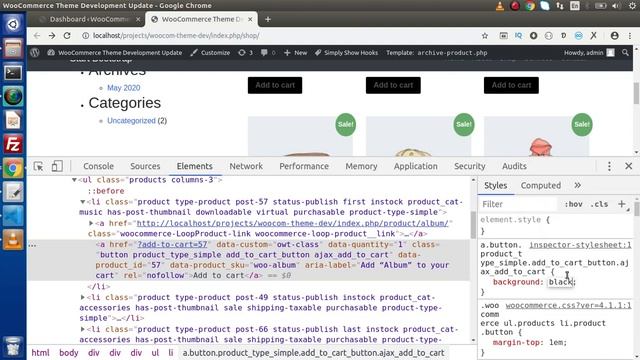
Task: Open the Audits tab
Action: tap(514, 166)
